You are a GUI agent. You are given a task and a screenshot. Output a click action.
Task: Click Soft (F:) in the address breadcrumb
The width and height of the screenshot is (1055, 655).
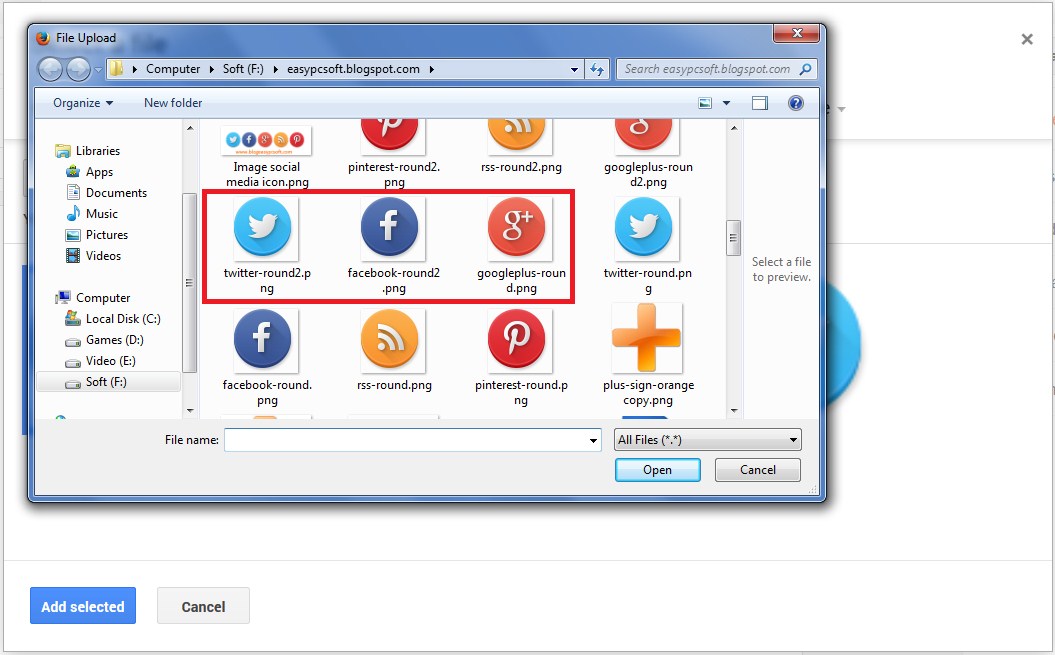pyautogui.click(x=243, y=69)
